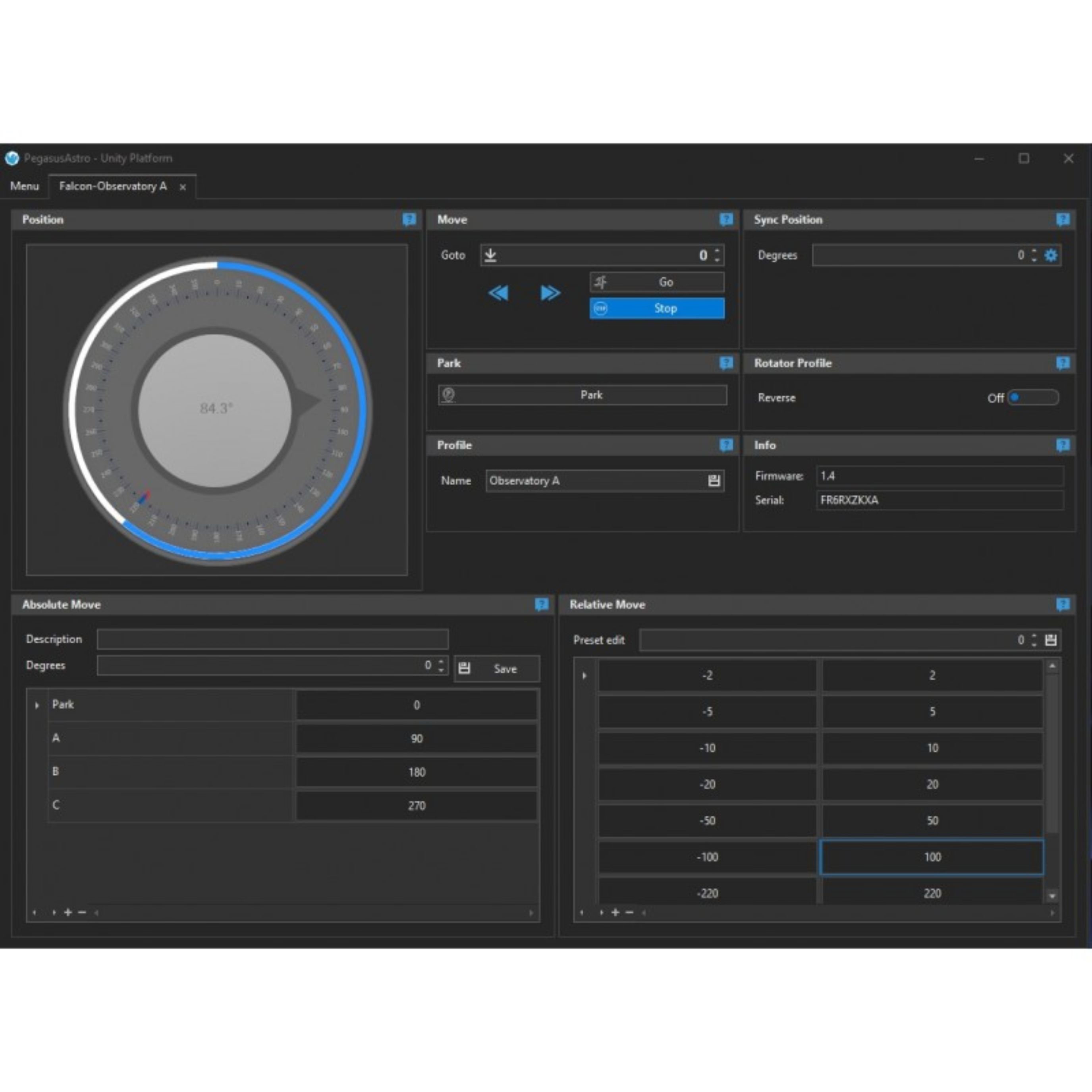Click the 20 relative move preset
The image size is (1092, 1092).
click(x=932, y=785)
